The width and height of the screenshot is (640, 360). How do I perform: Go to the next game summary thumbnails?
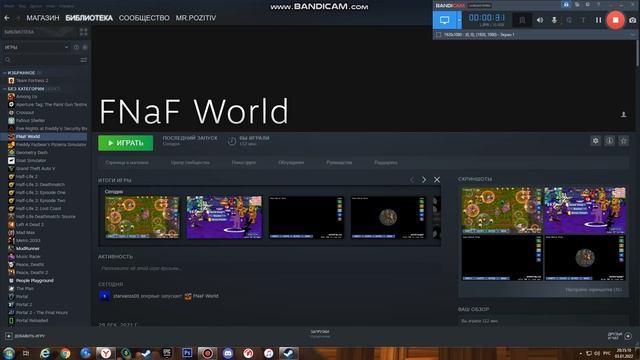[x=424, y=180]
